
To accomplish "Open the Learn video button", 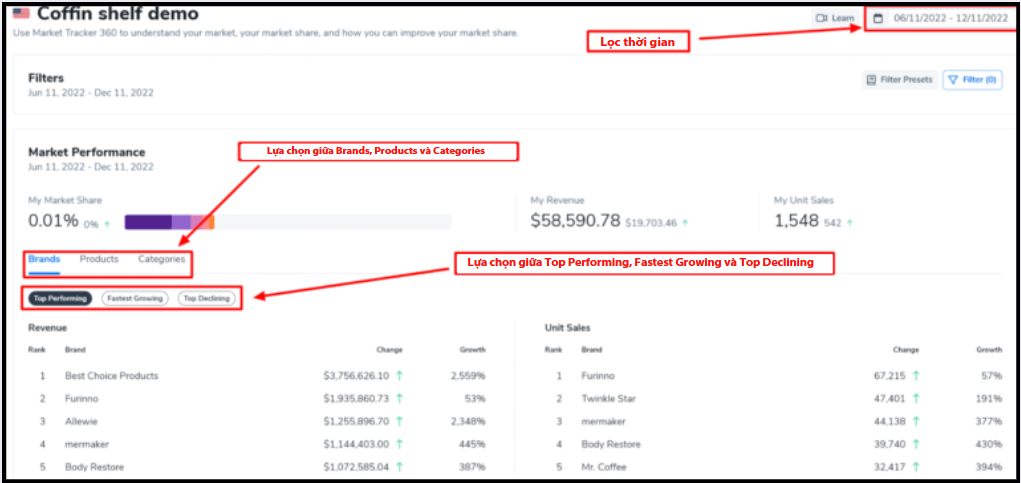I will point(835,18).
